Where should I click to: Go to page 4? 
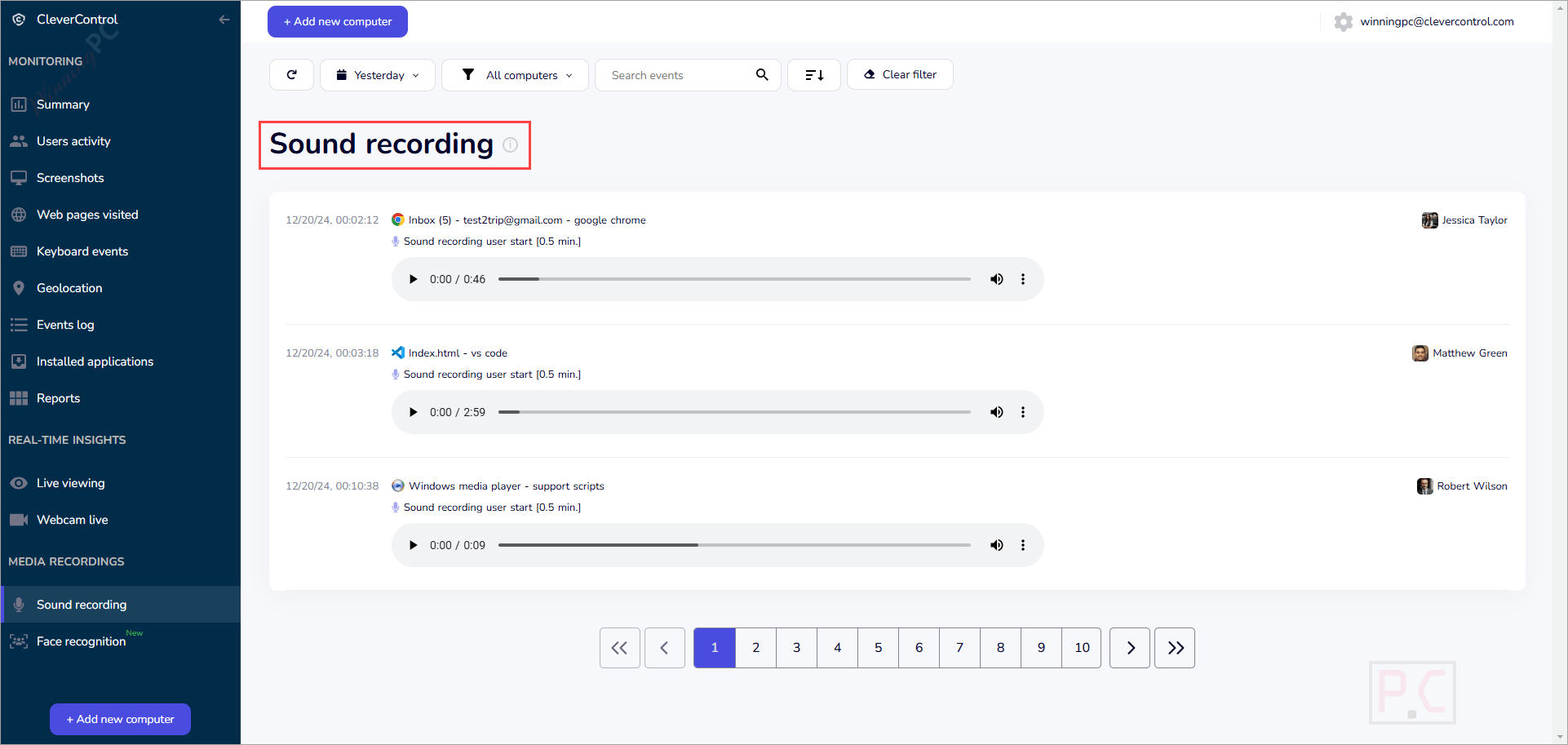(x=838, y=648)
